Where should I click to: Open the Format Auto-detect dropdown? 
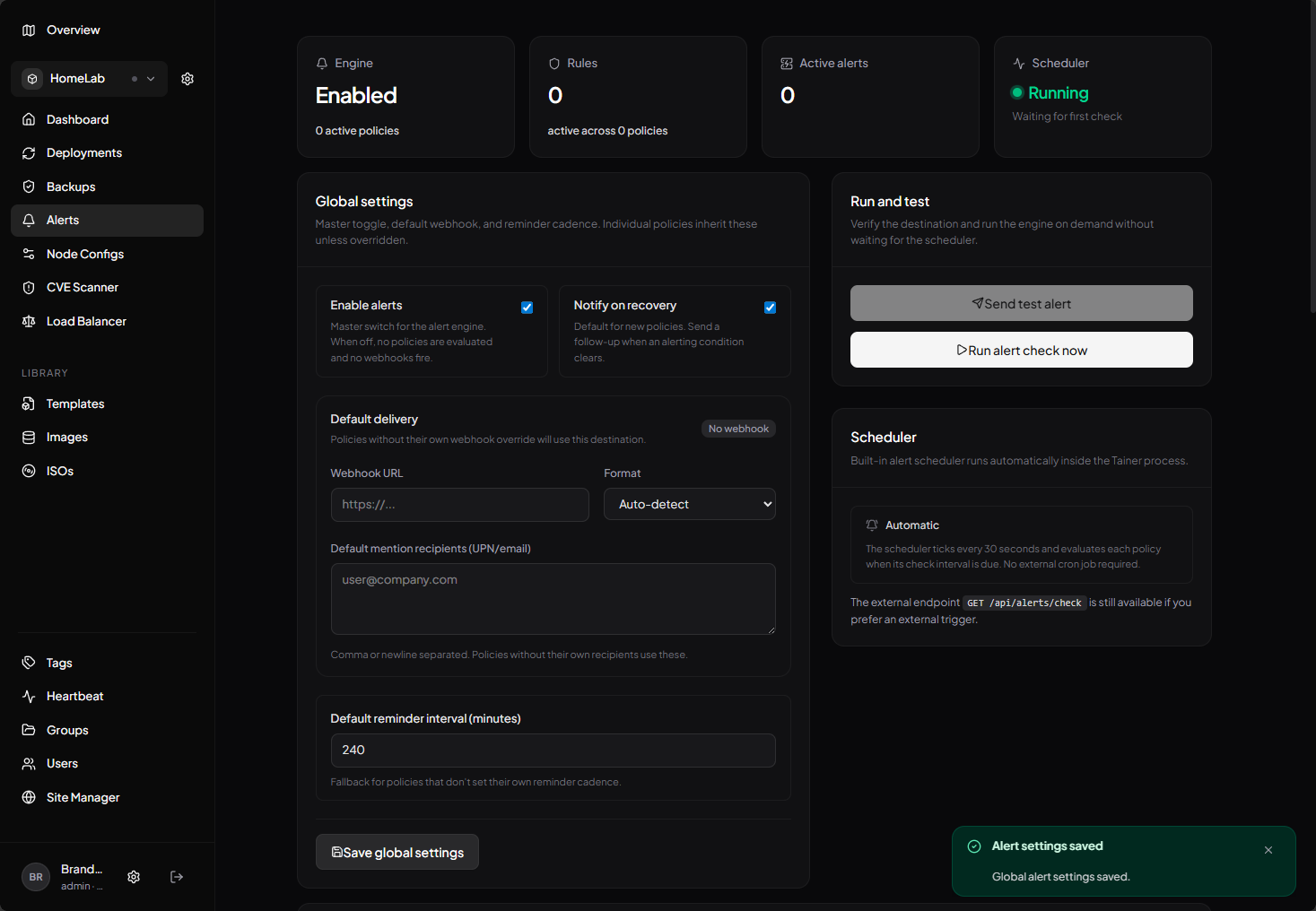689,504
